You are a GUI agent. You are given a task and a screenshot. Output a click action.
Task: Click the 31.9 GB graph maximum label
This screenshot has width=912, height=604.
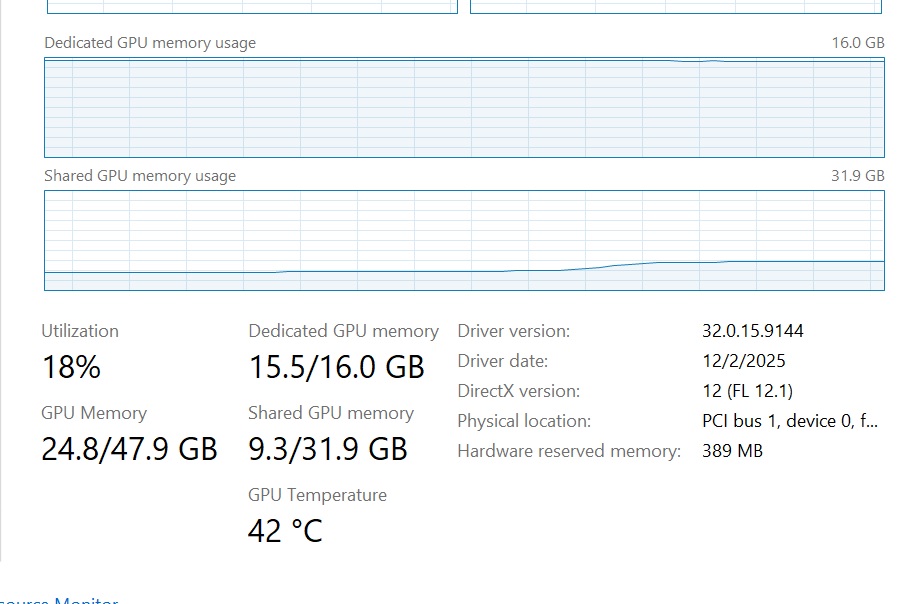859,176
